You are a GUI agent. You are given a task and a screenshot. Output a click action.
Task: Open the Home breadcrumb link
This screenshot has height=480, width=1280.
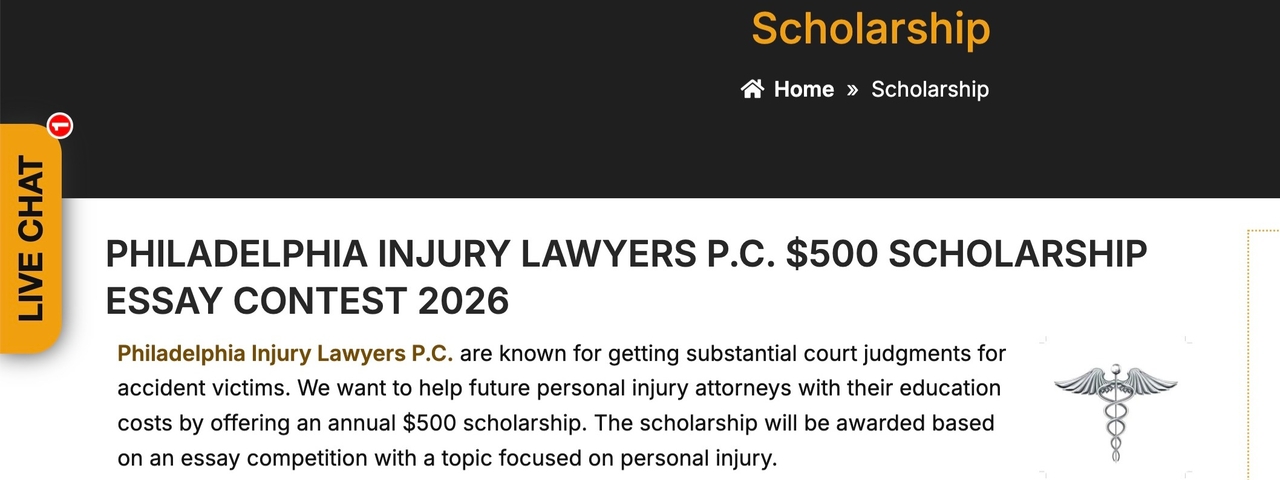(x=803, y=89)
